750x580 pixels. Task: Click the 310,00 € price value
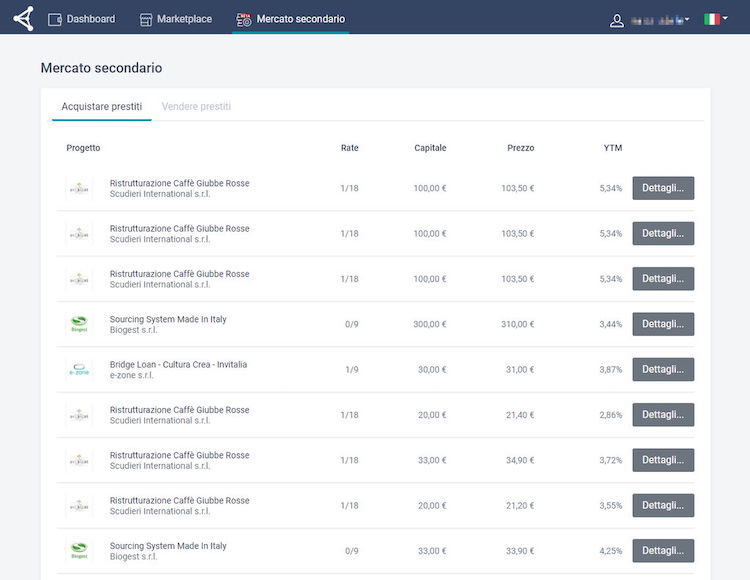click(x=518, y=324)
